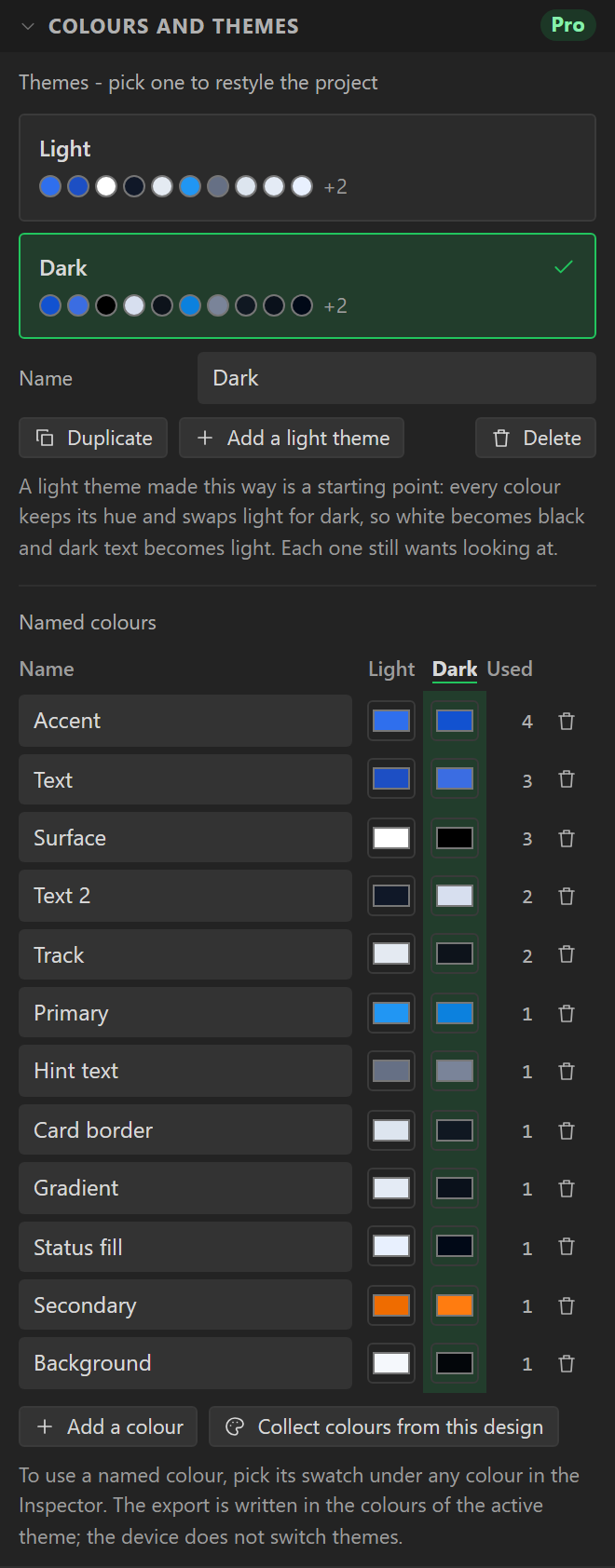615x1568 pixels.
Task: Open Secondary dark colour swatch
Action: click(455, 1305)
